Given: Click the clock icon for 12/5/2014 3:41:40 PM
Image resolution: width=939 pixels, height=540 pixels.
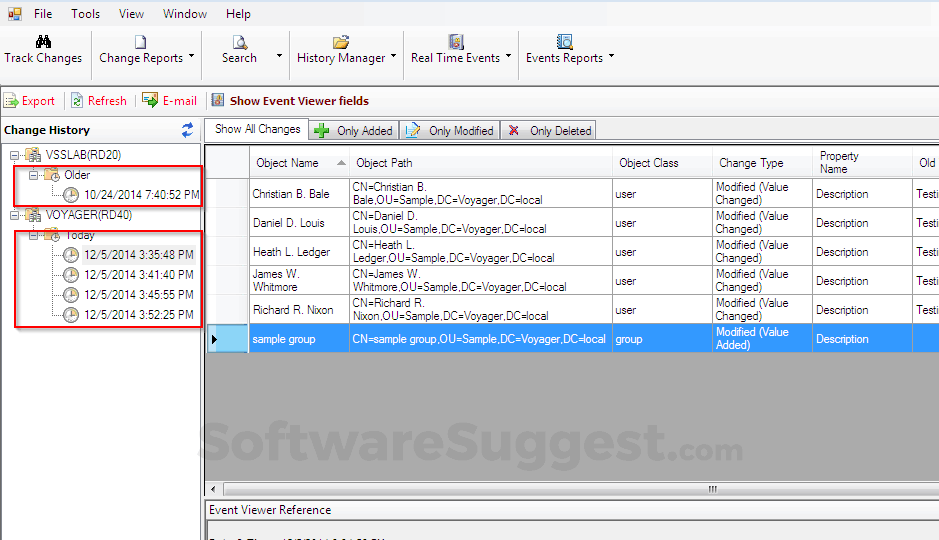Looking at the screenshot, I should (x=71, y=275).
